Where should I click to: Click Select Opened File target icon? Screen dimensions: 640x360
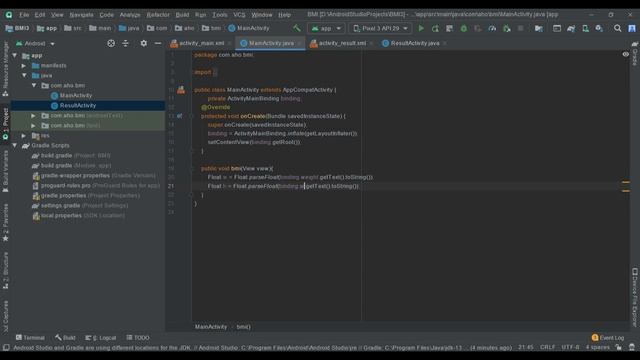point(111,43)
